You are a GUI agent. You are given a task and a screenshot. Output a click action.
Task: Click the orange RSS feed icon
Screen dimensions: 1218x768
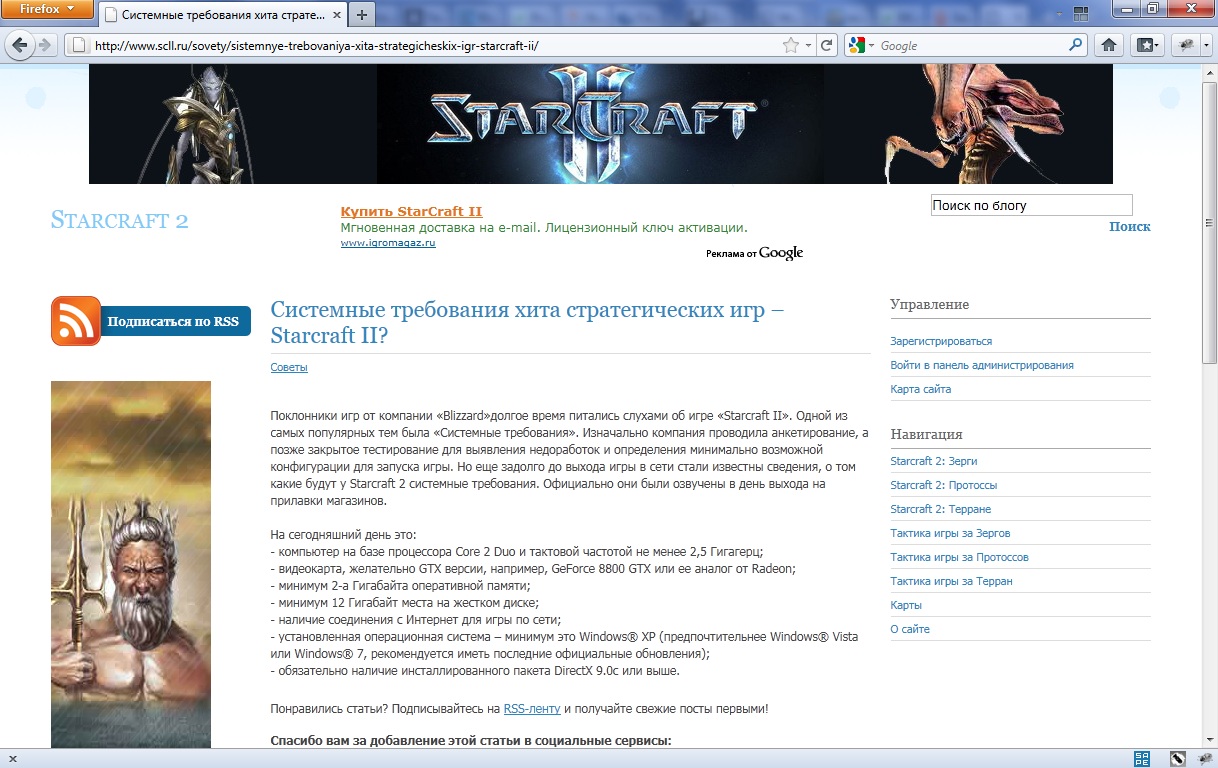coord(76,321)
